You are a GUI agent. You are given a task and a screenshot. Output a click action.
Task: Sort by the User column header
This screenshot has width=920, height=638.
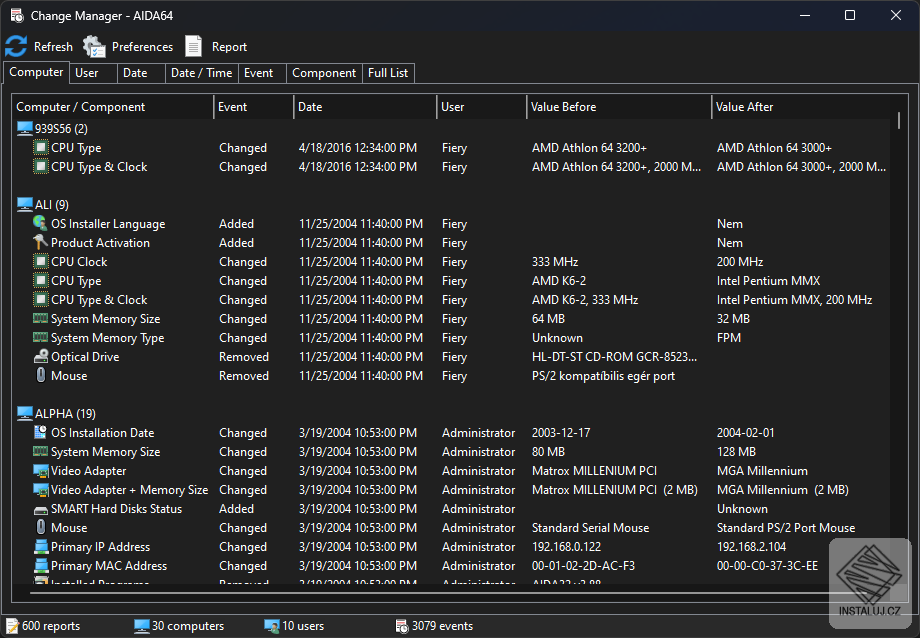click(x=482, y=107)
